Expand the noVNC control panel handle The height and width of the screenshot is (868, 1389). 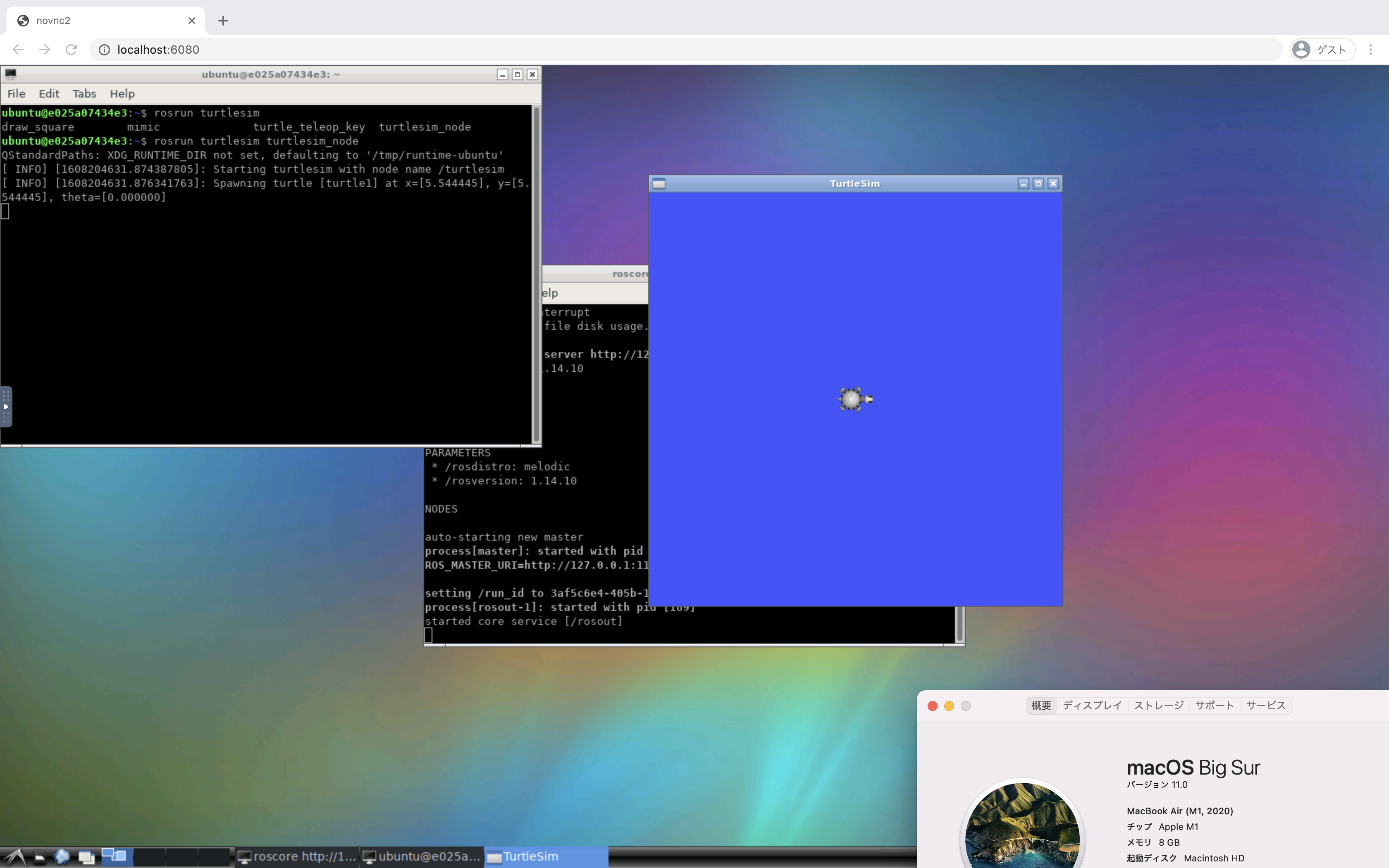tap(6, 406)
